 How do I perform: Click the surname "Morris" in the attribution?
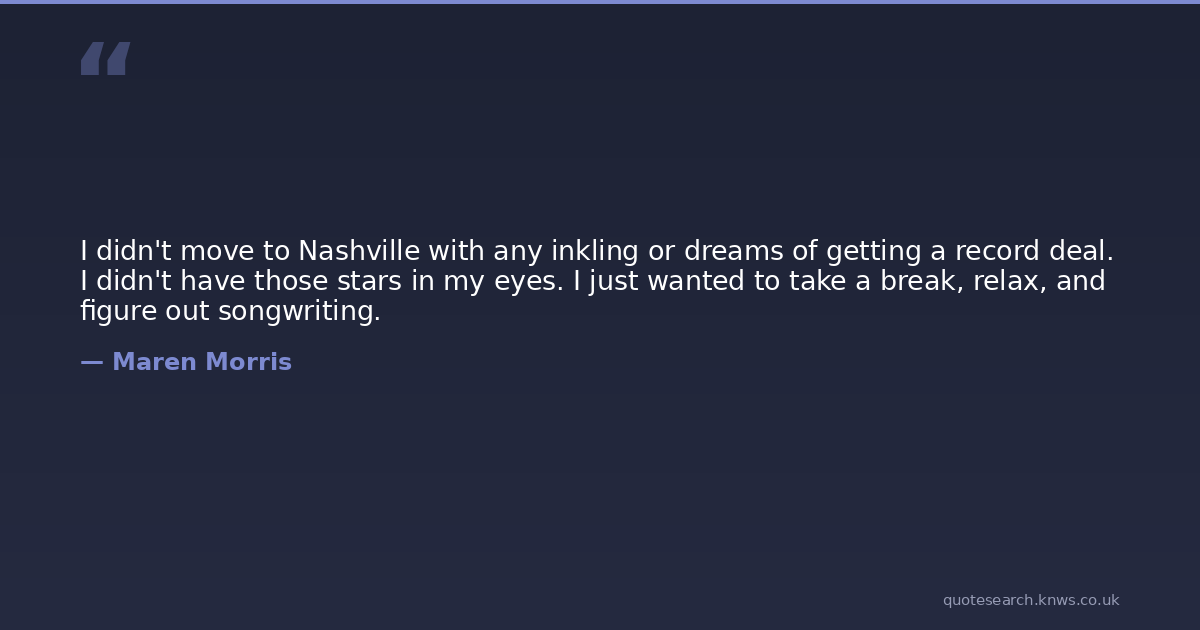pos(248,362)
